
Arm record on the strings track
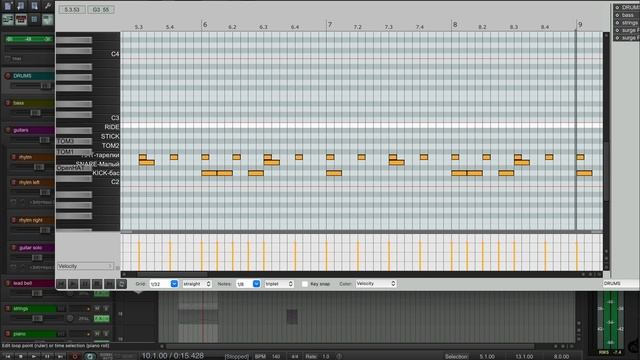(x=7, y=309)
